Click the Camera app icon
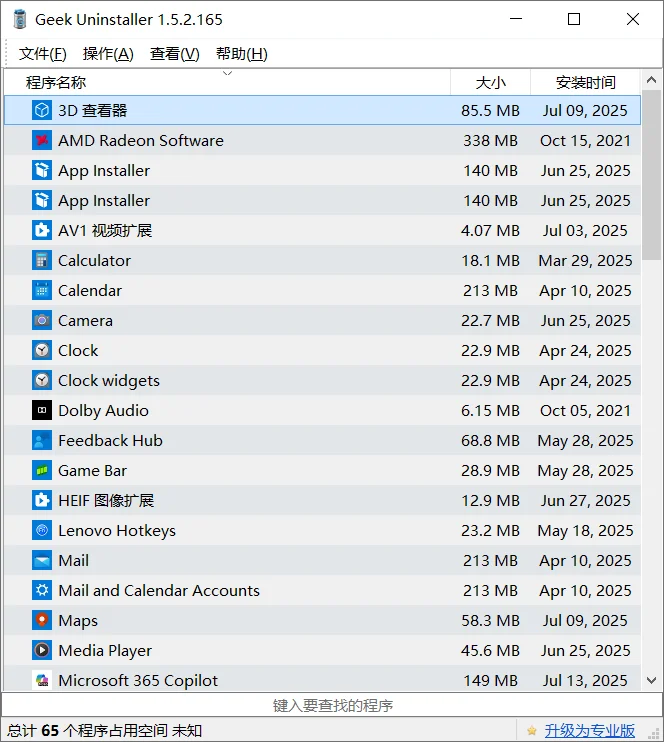 coord(42,320)
